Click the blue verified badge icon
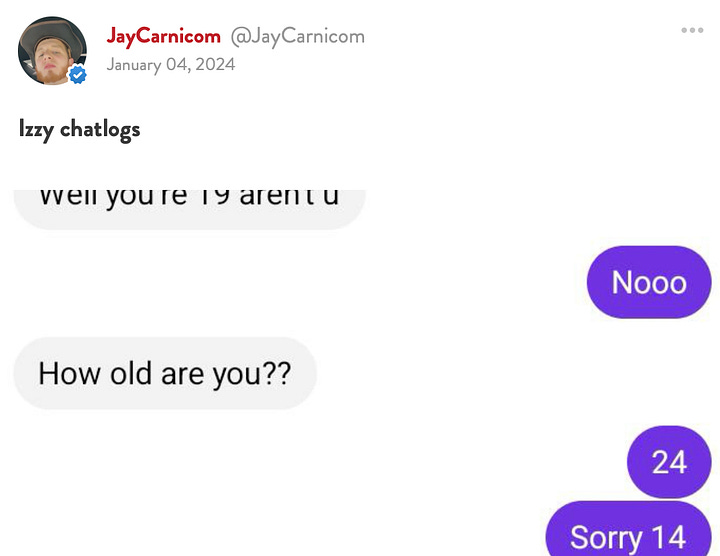 pos(78,74)
